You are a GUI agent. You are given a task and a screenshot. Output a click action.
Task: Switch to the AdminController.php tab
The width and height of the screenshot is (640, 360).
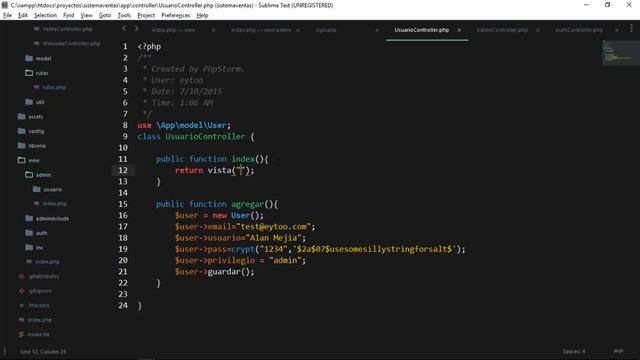(x=502, y=30)
